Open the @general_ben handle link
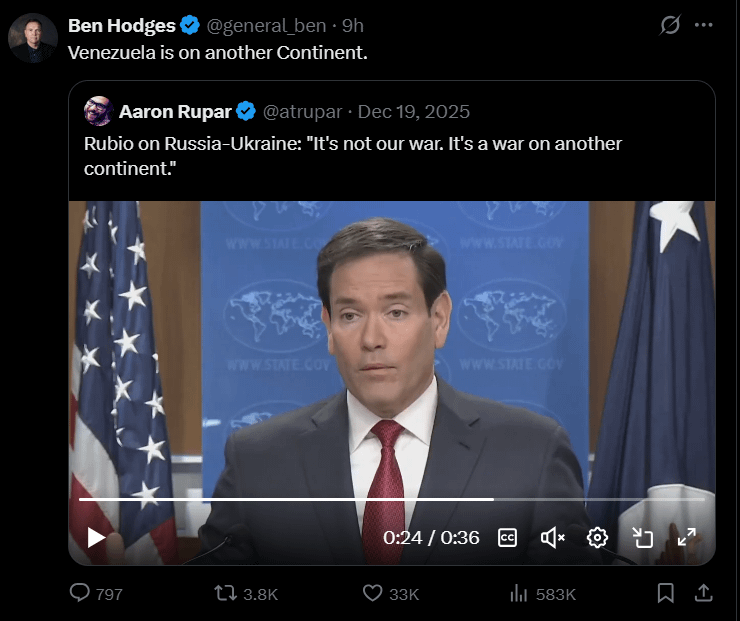Image resolution: width=740 pixels, height=621 pixels. [x=266, y=26]
